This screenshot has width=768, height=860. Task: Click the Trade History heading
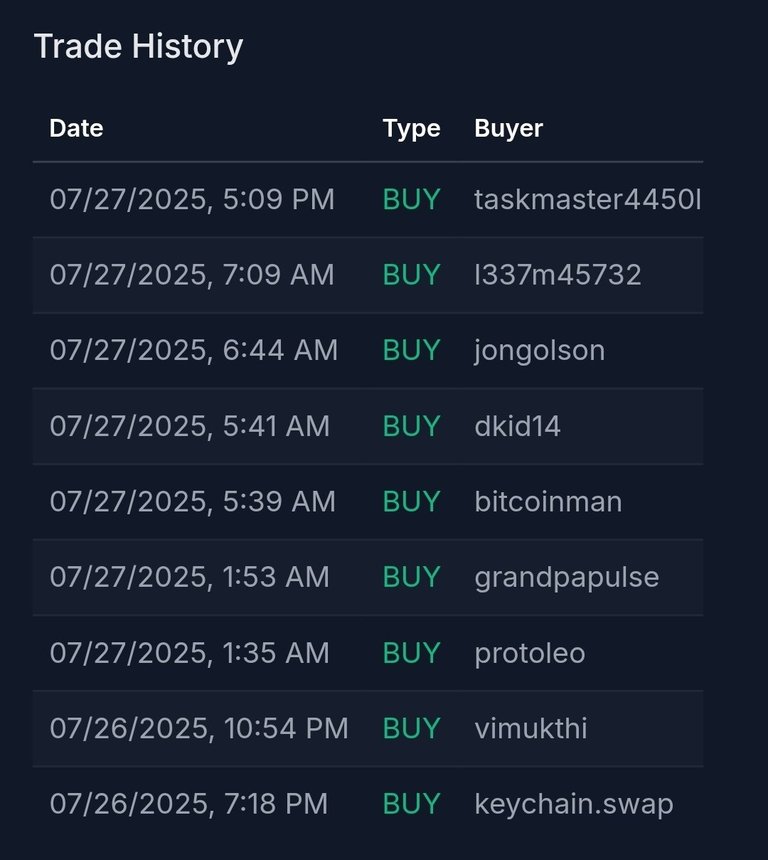click(x=138, y=47)
